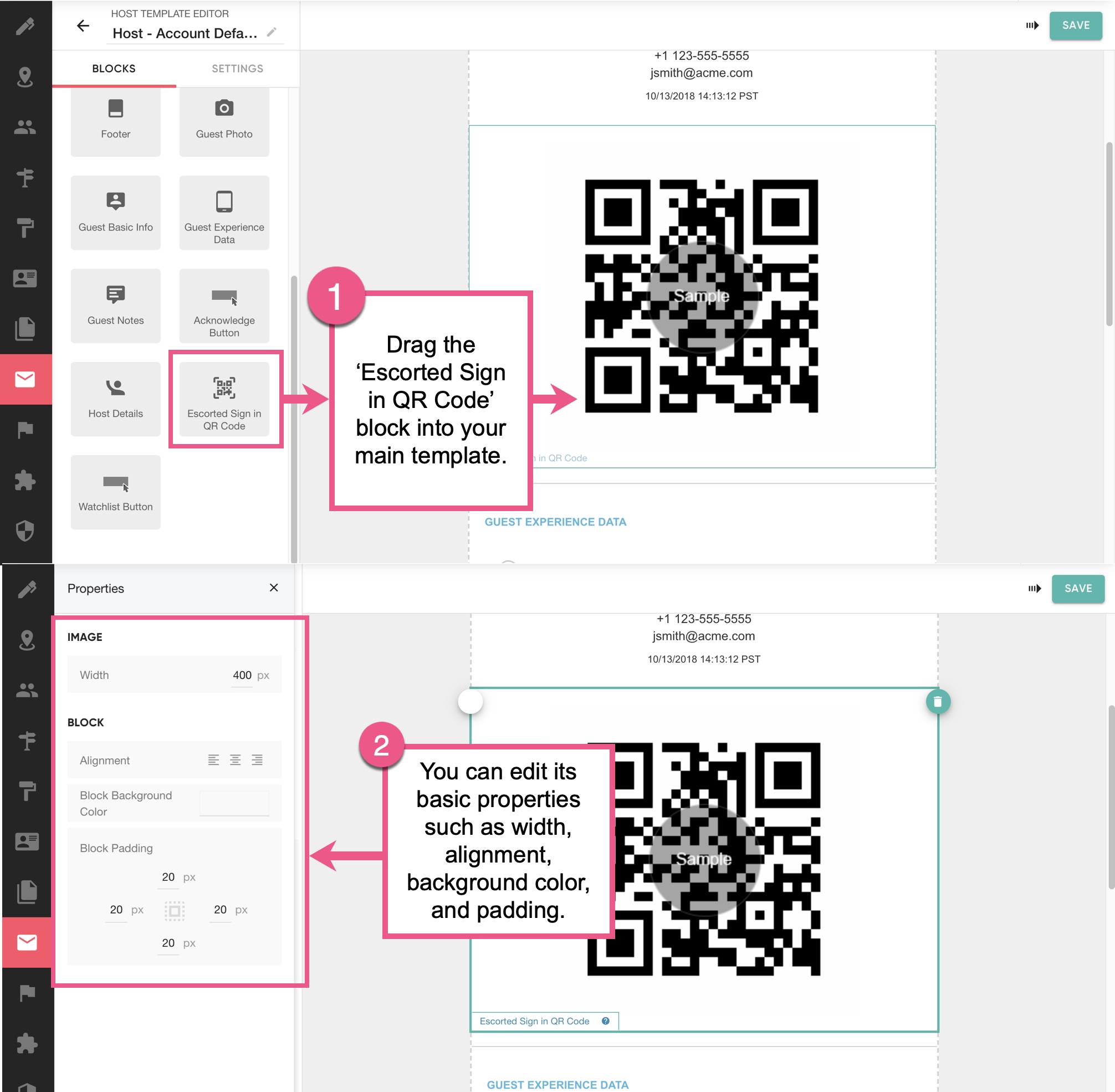Viewport: 1115px width, 1092px height.
Task: Switch to the Settings tab
Action: (x=237, y=69)
